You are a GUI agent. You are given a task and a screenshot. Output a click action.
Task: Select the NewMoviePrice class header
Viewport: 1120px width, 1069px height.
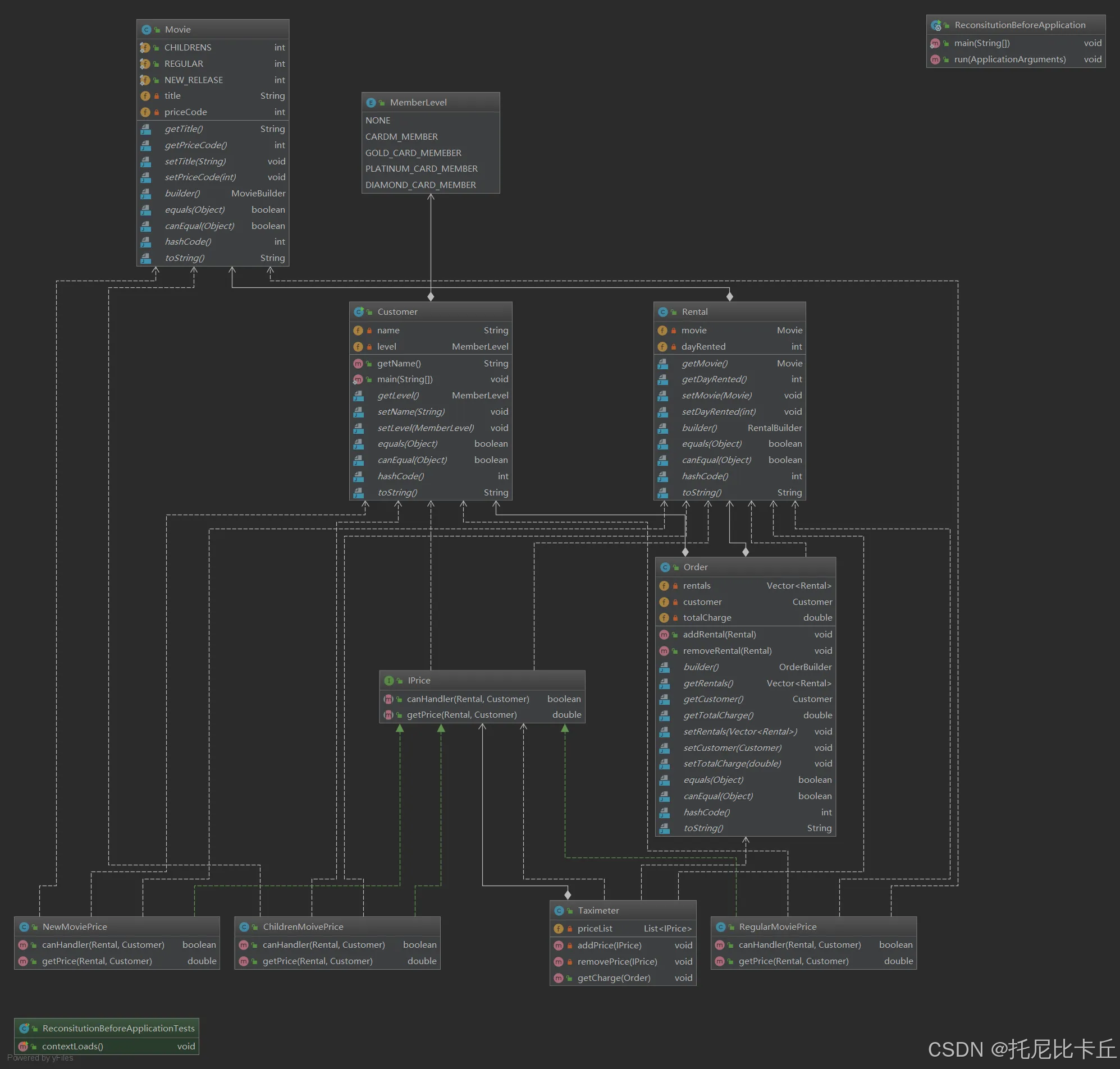click(x=75, y=926)
